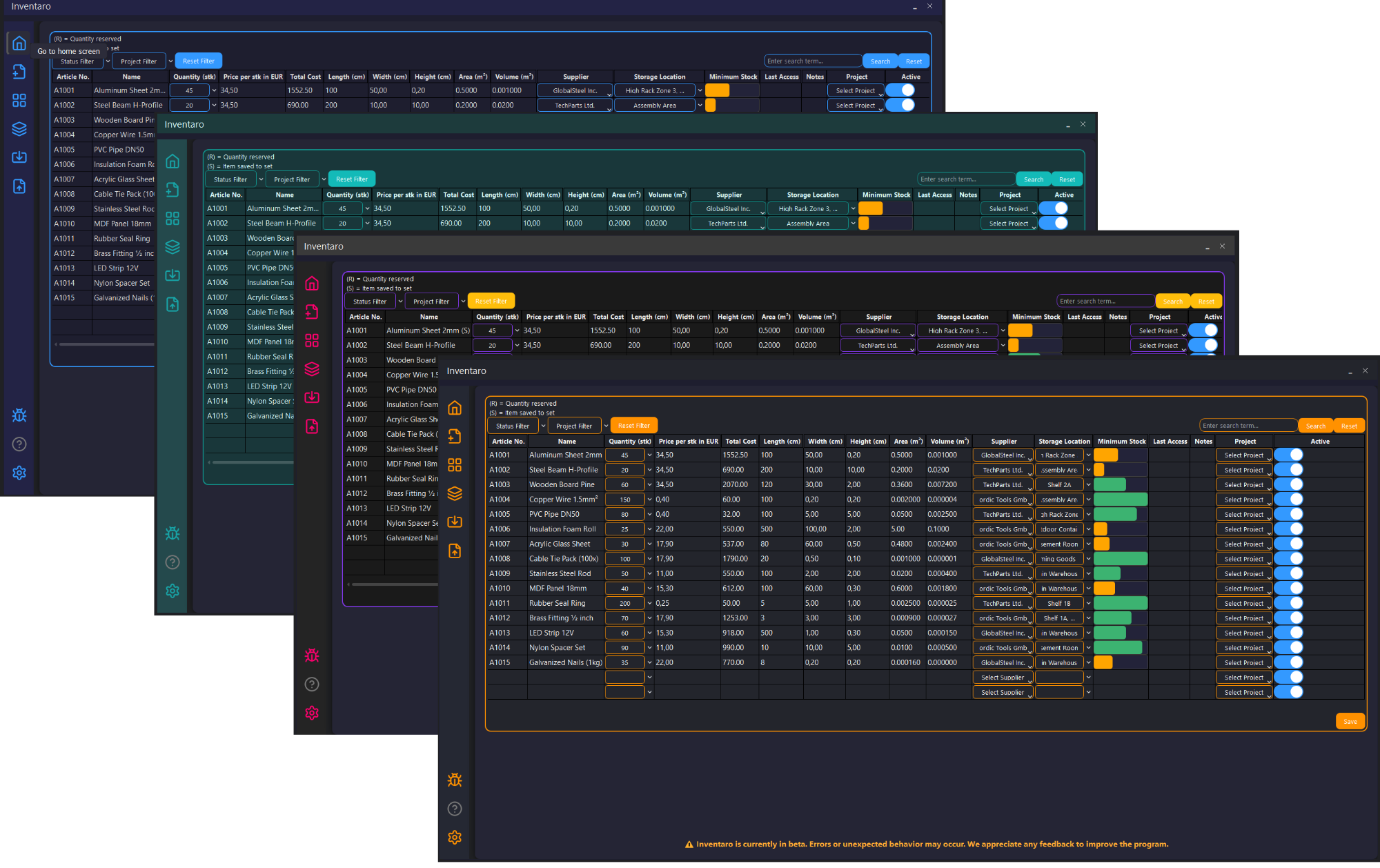This screenshot has width=1380, height=868.
Task: Focus the orange window search term field
Action: click(x=1248, y=426)
